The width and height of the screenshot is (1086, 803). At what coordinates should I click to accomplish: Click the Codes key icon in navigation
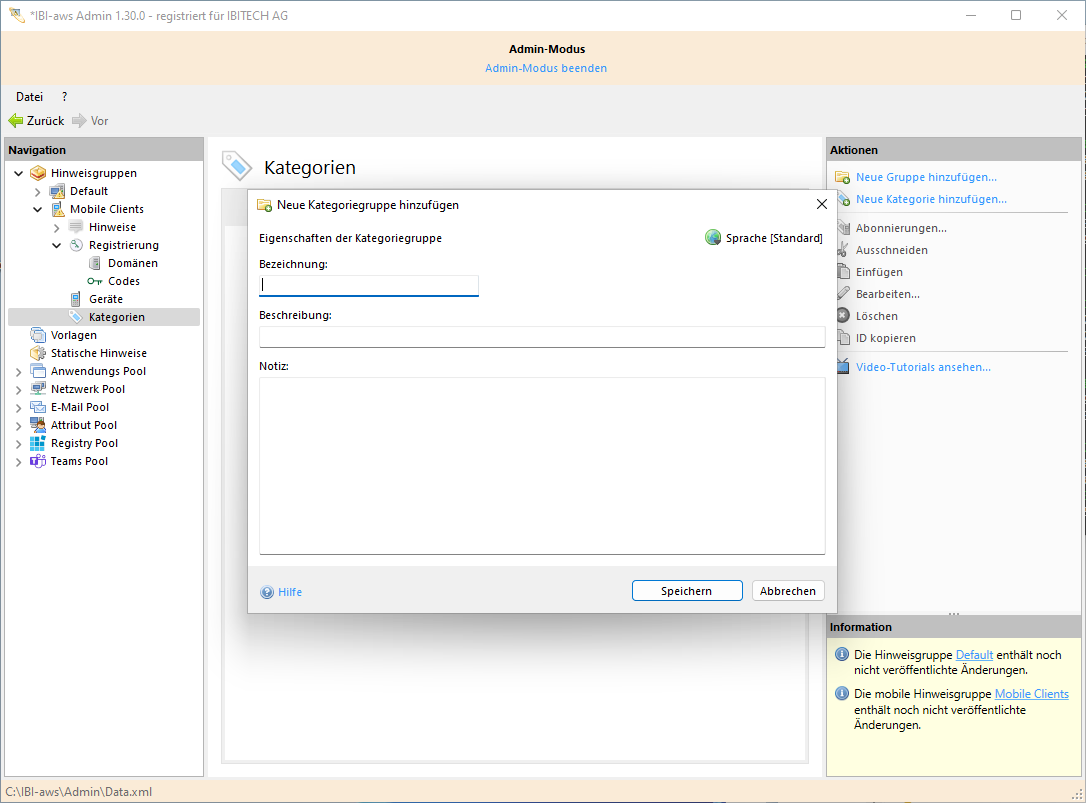(95, 281)
